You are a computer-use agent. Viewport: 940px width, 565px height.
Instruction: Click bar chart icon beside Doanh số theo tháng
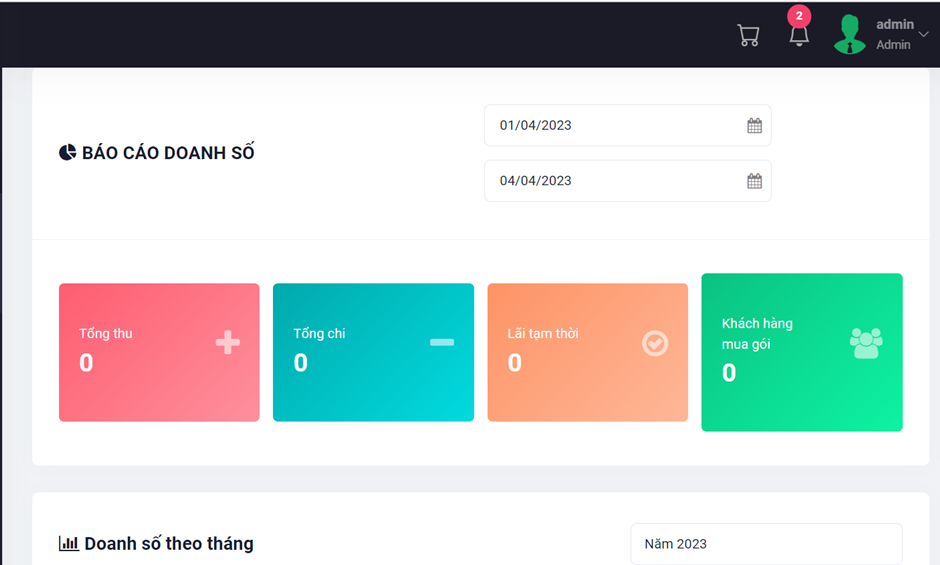click(69, 544)
